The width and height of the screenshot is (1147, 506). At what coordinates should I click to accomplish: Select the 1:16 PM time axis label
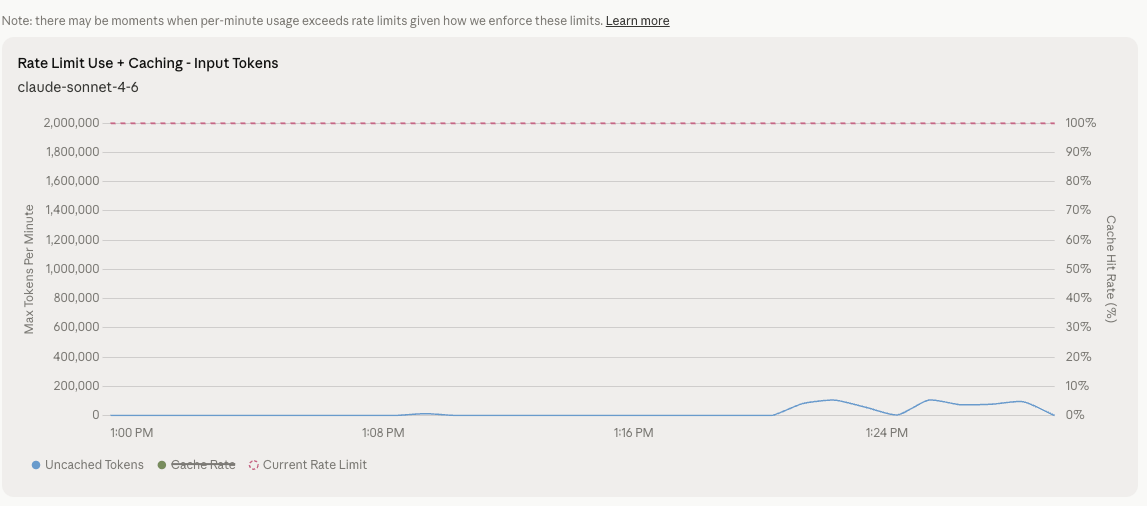pos(633,433)
